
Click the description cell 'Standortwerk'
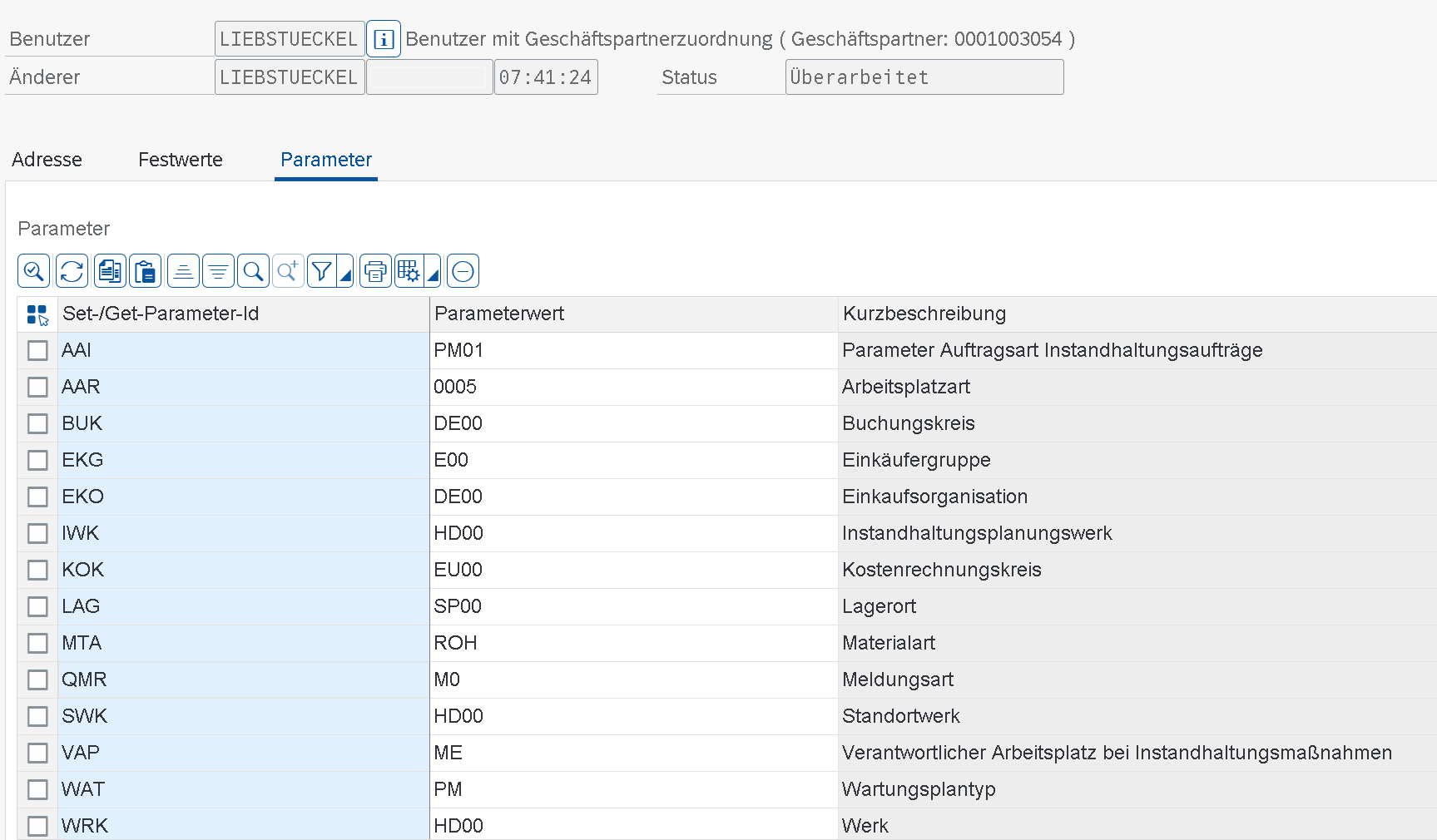point(1137,717)
